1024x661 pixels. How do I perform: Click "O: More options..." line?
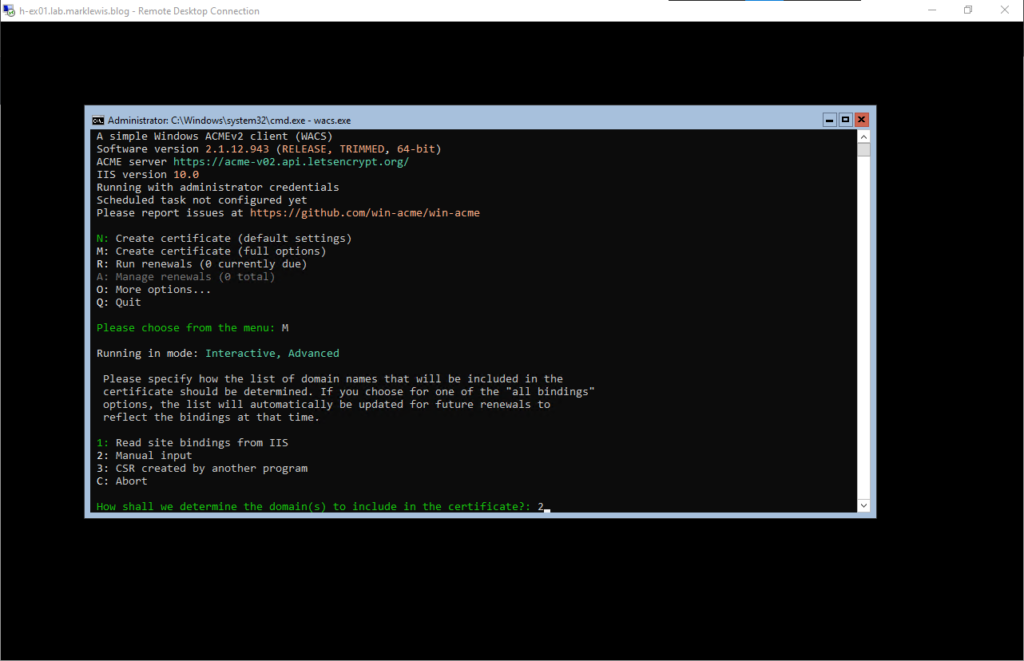coord(153,289)
